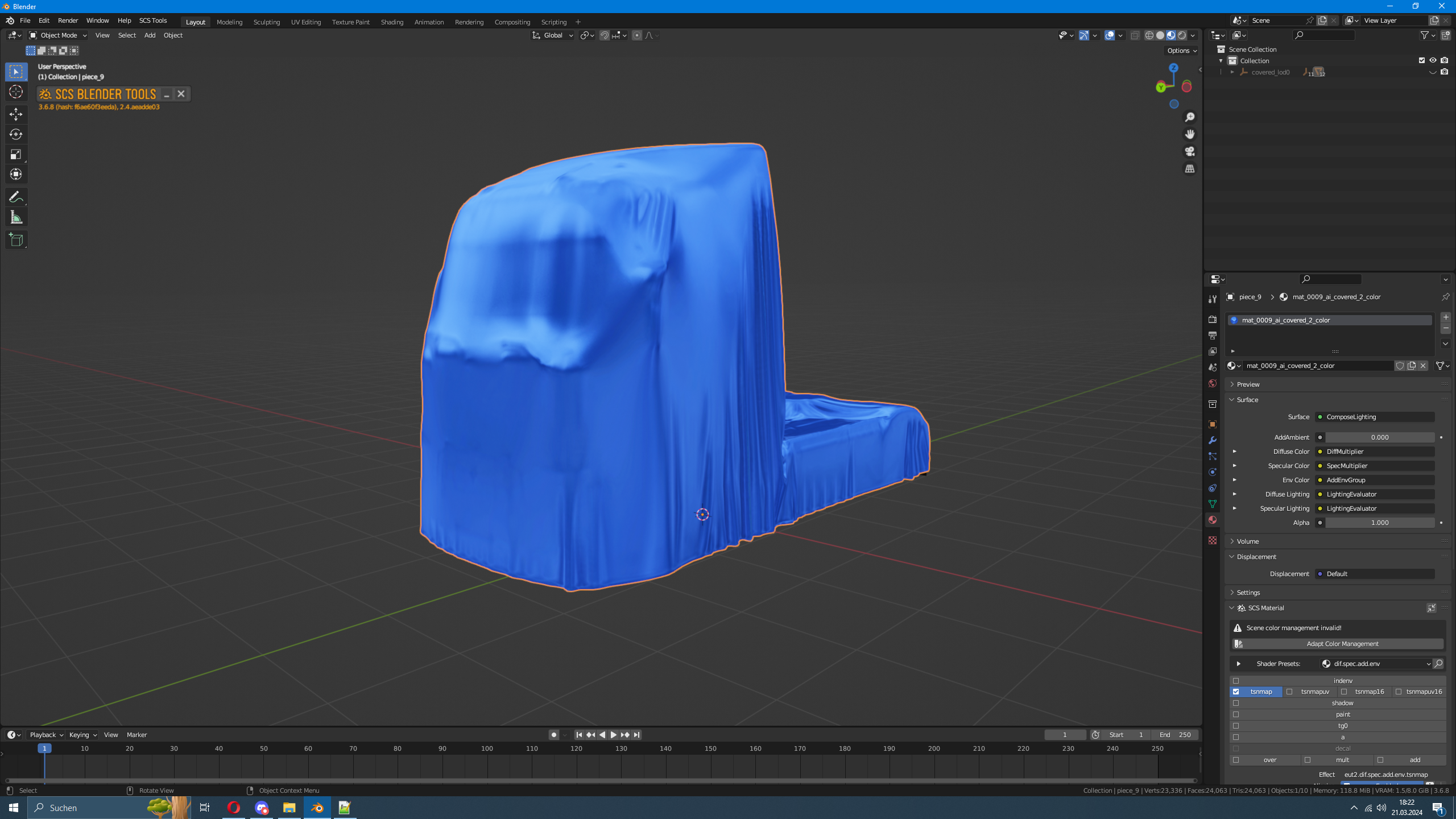Open the viewport Options button
The image size is (1456, 819).
coord(1181,51)
